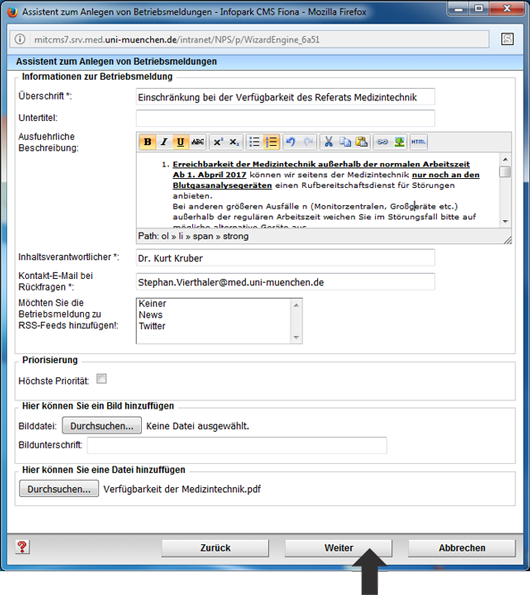
Task: Toggle underline formatting button
Action: pyautogui.click(x=180, y=142)
